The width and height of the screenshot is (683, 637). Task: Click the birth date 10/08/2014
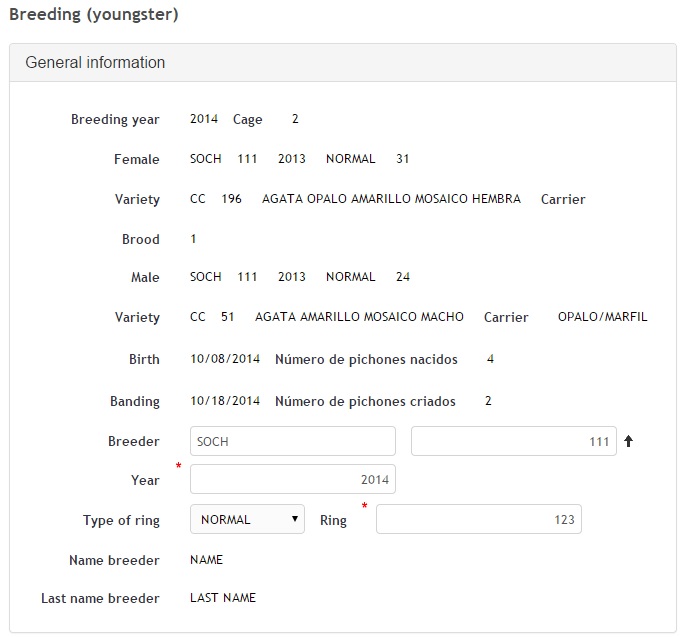[224, 359]
